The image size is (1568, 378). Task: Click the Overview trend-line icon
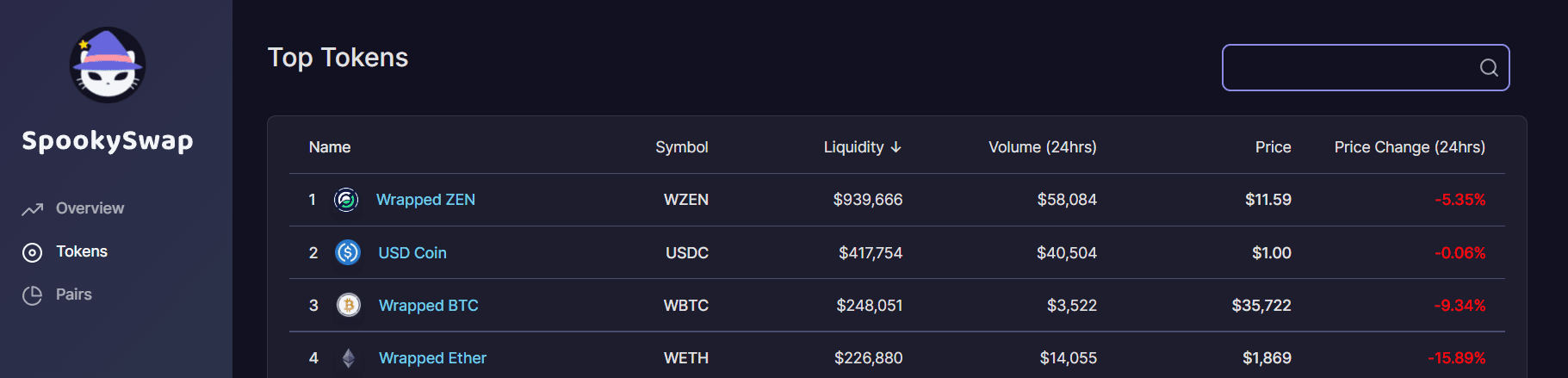(x=33, y=209)
